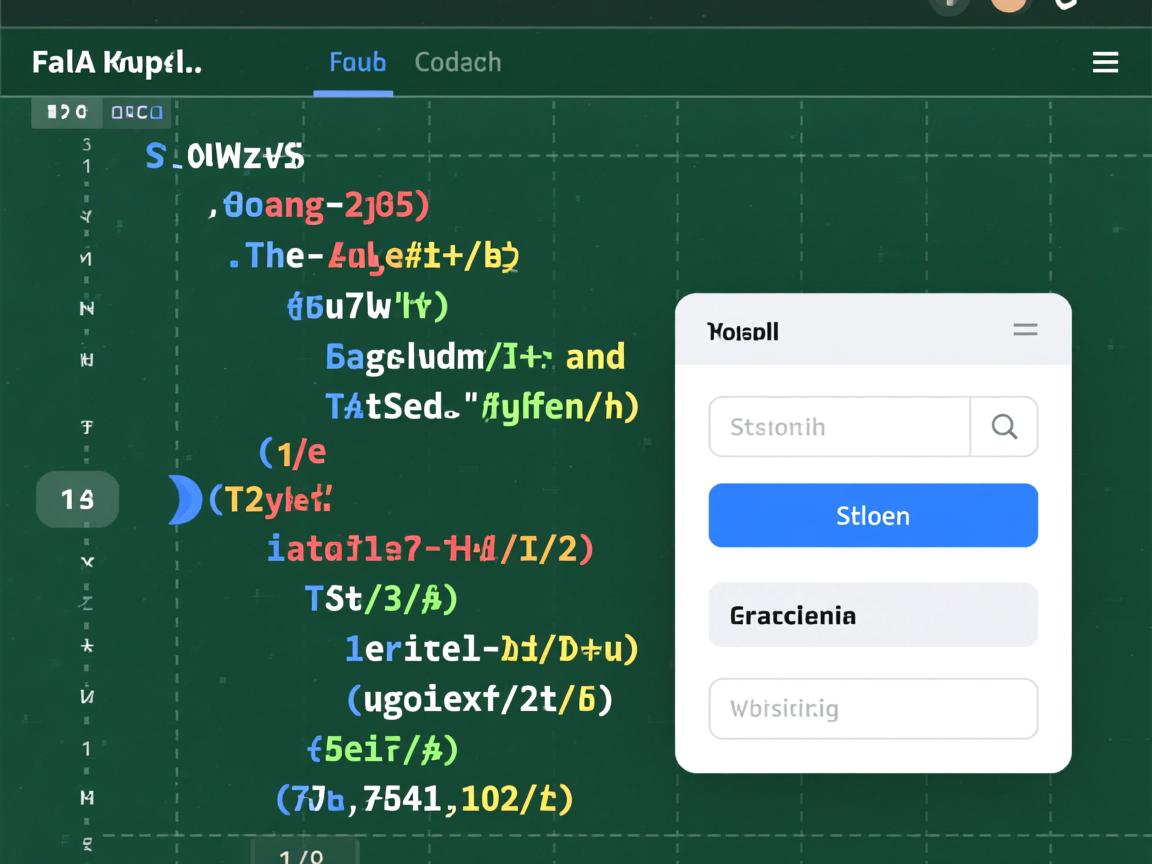Click the FalA Kupel title in the header
Image resolution: width=1152 pixels, height=864 pixels.
[x=116, y=62]
